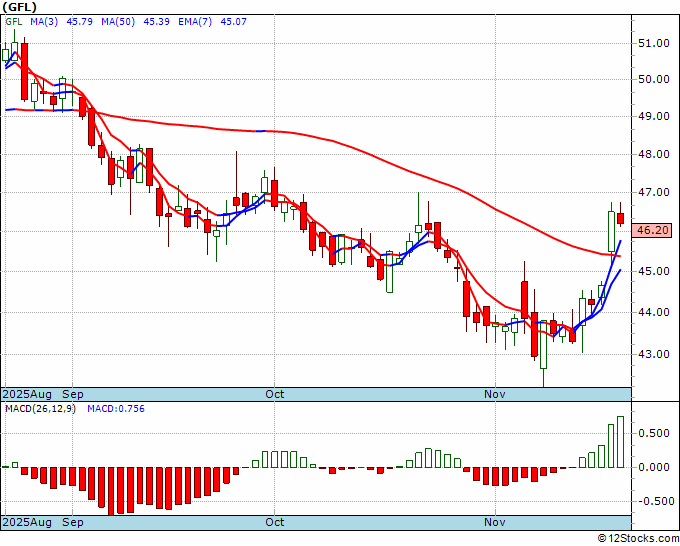680x546 pixels.
Task: Click the 45.00 price axis label
Action: 654,271
